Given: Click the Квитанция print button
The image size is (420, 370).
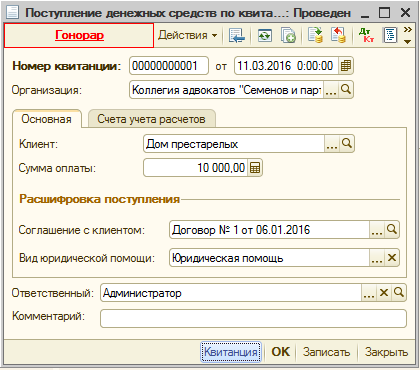Looking at the screenshot, I should 231,352.
